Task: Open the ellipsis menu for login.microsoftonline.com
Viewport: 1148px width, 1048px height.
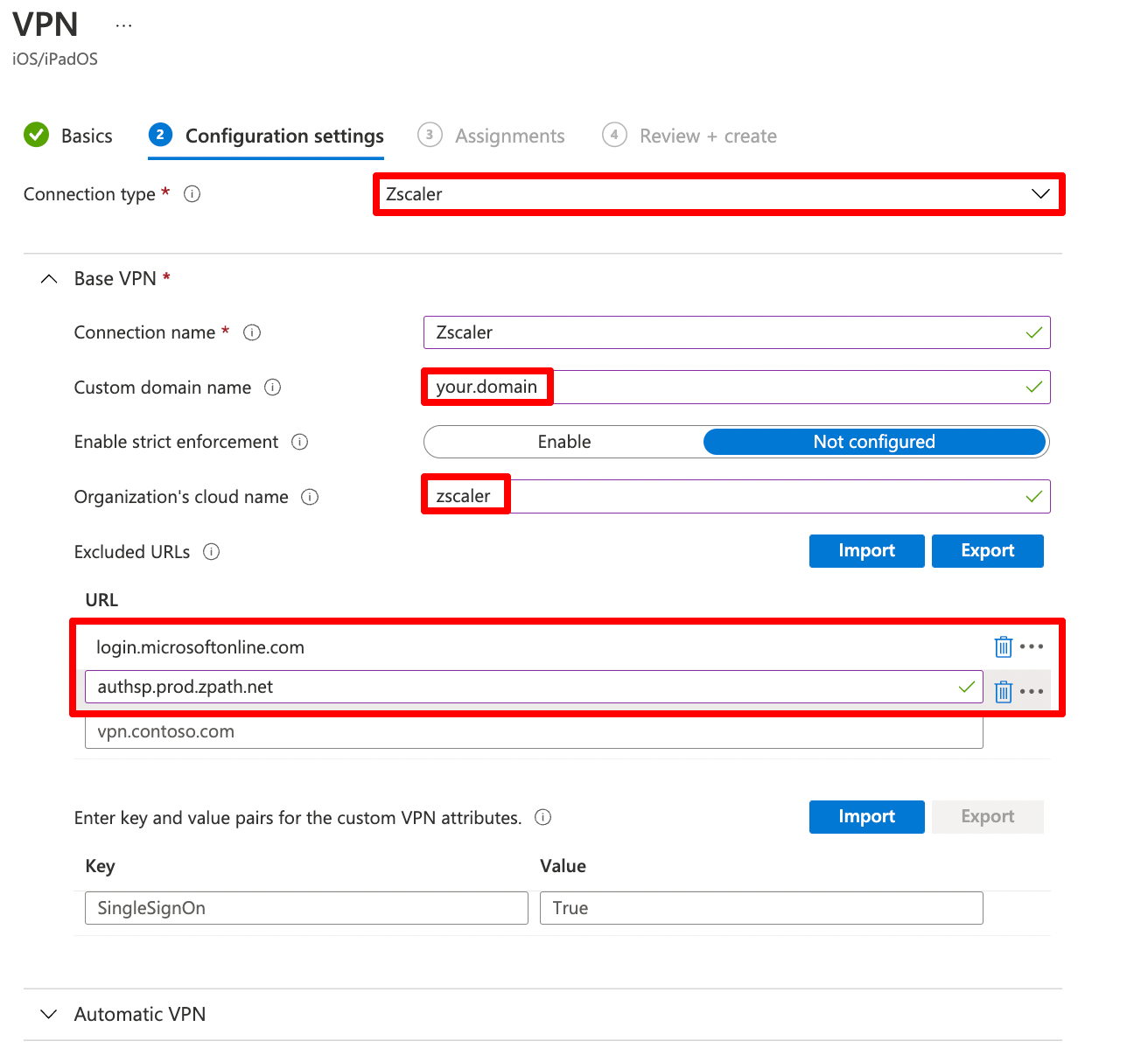Action: click(1032, 646)
